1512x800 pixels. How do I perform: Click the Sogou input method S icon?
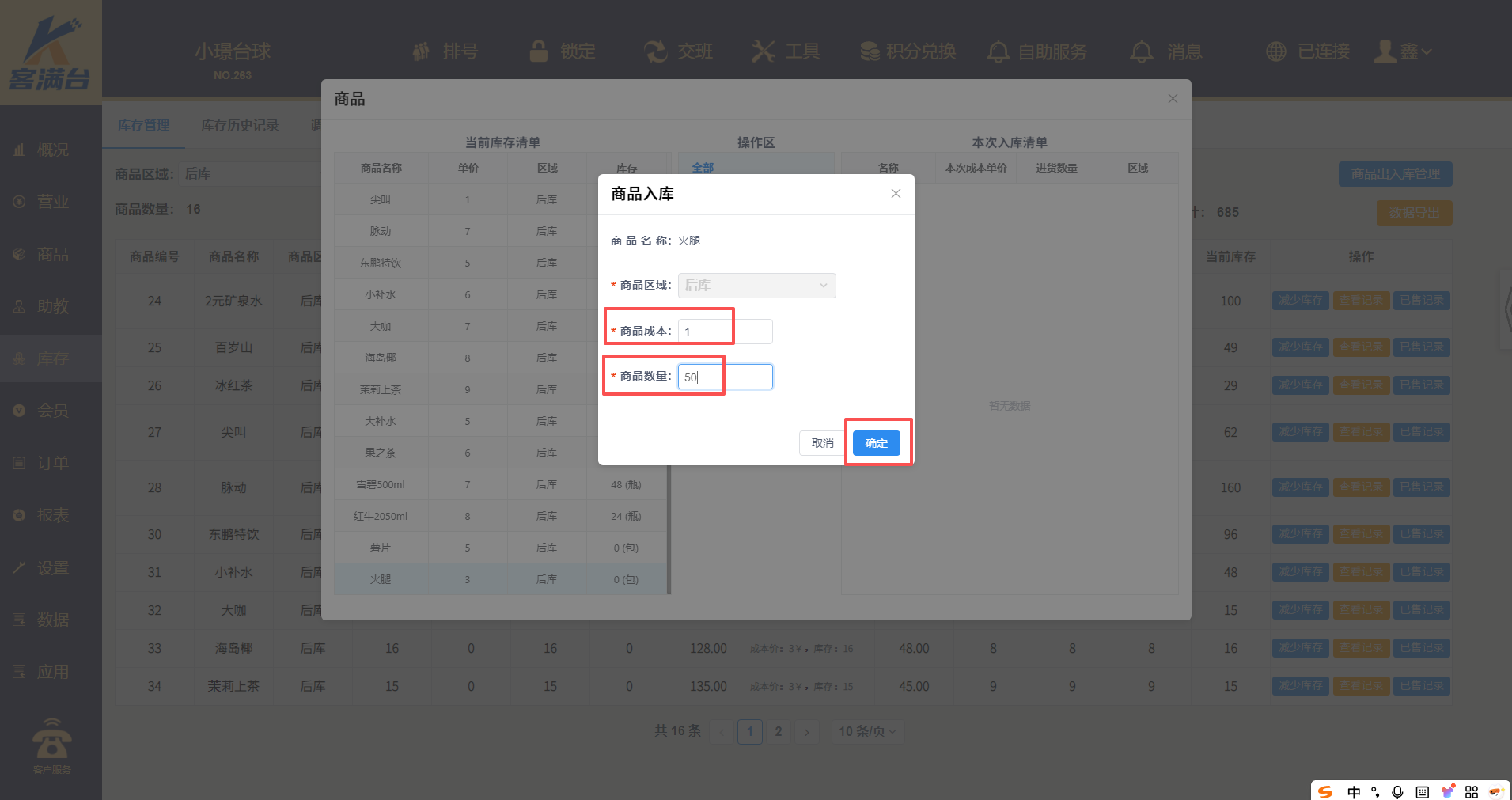[1326, 791]
